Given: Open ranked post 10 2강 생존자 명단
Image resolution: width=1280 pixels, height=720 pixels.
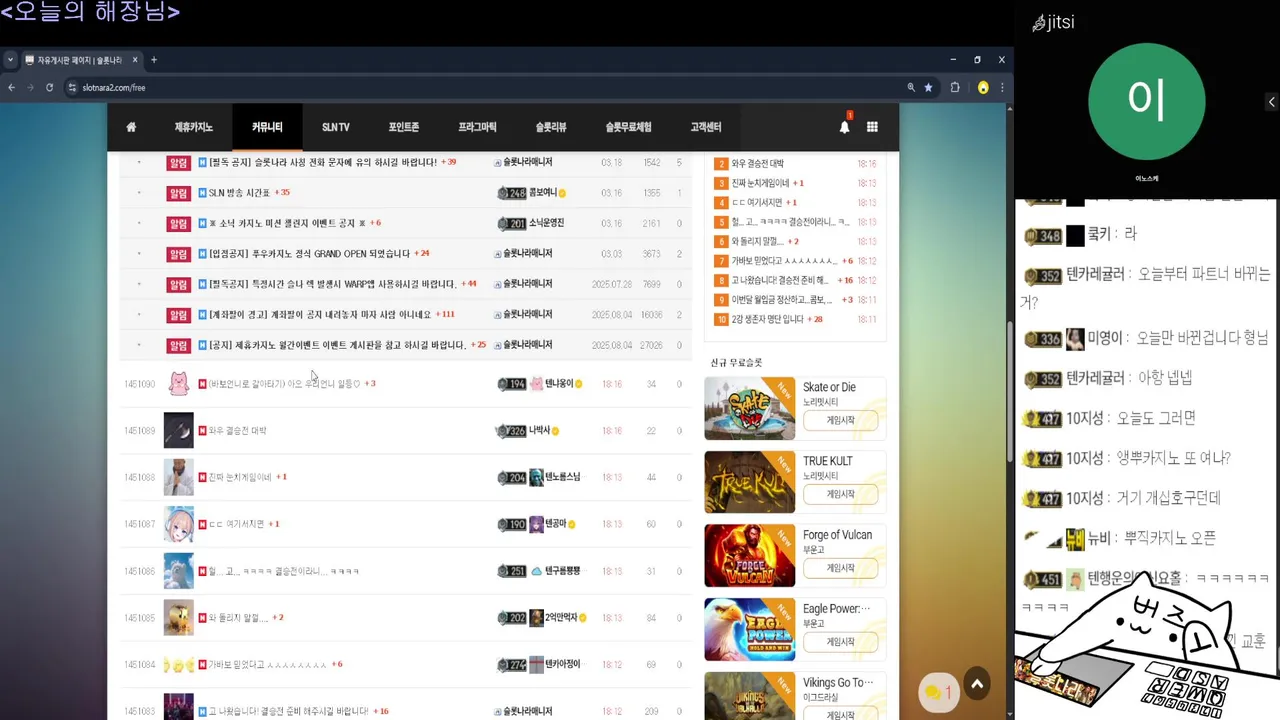Looking at the screenshot, I should [x=768, y=320].
